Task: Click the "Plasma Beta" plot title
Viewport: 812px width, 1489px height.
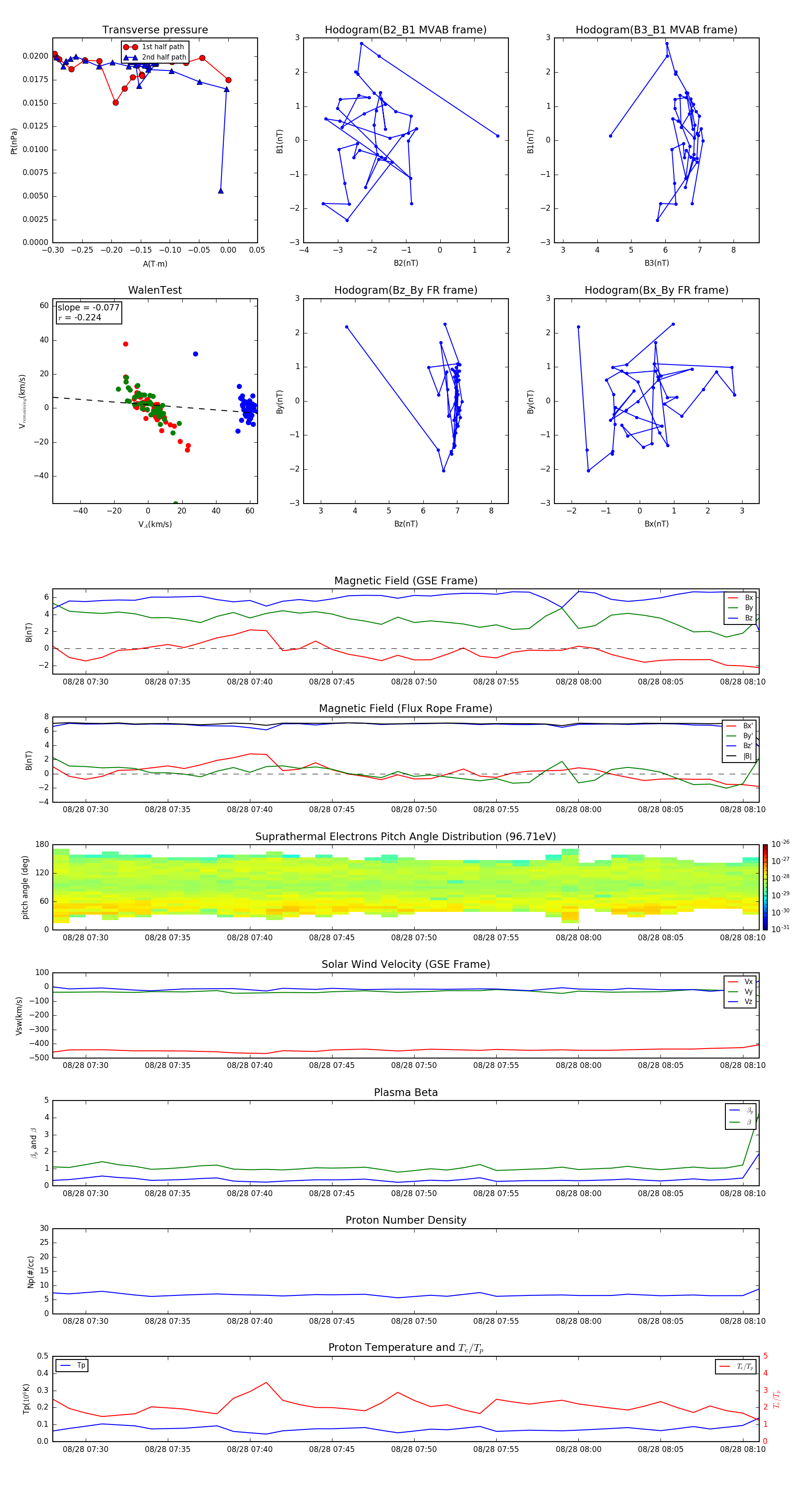Action: 406,1092
